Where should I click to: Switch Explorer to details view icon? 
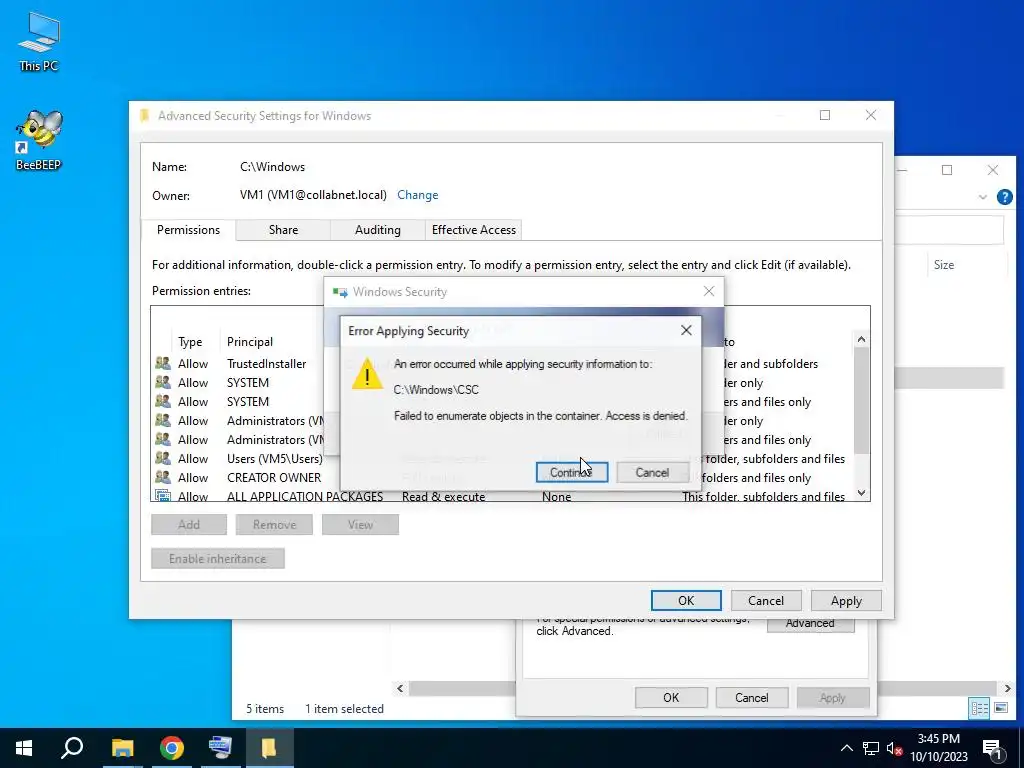979,708
